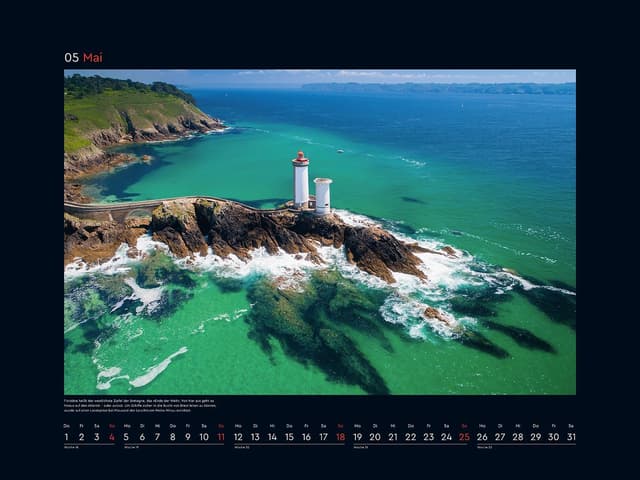Click the weekday abbreviation above date 31
The height and width of the screenshot is (480, 640).
[571, 426]
